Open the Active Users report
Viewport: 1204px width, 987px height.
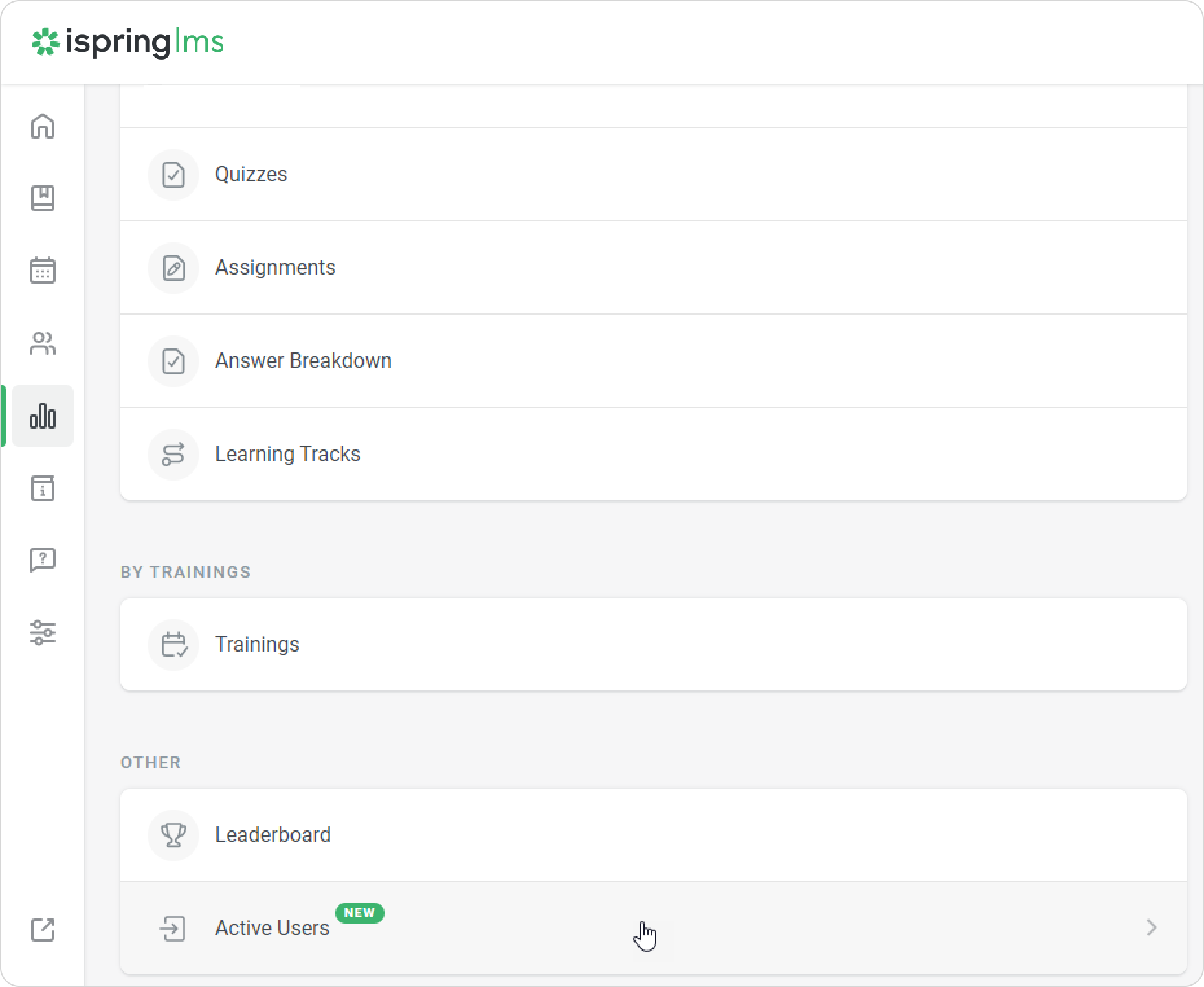272,928
